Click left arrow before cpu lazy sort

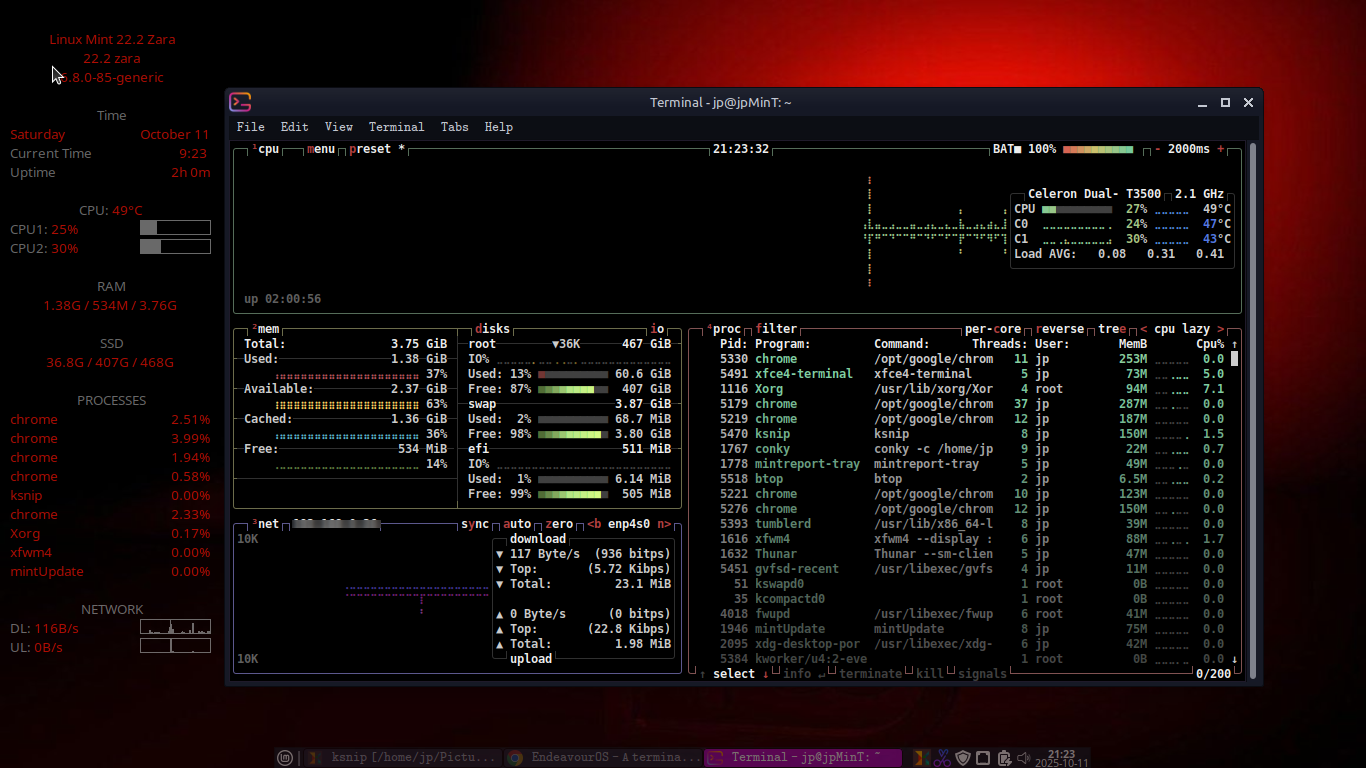[x=1143, y=329]
